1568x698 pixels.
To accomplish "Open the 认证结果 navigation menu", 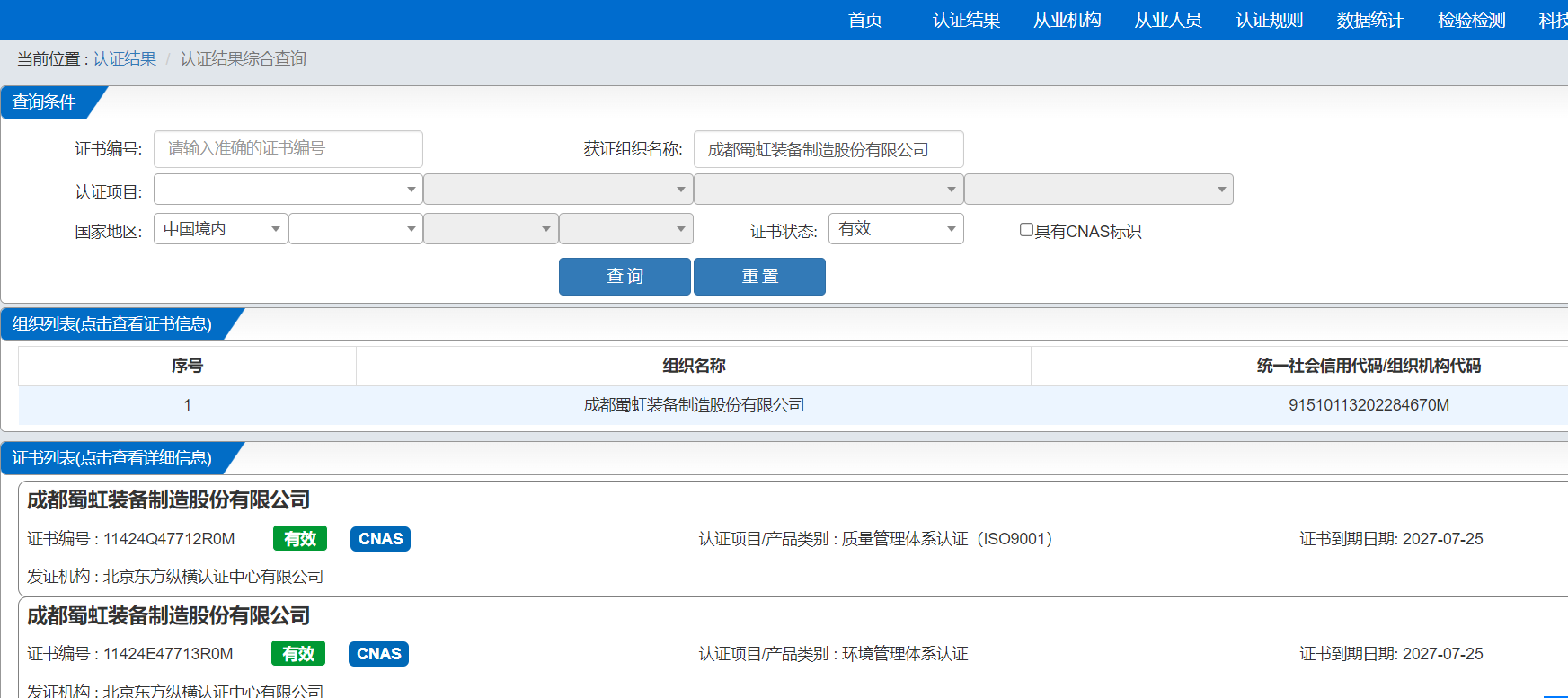I will point(966,20).
